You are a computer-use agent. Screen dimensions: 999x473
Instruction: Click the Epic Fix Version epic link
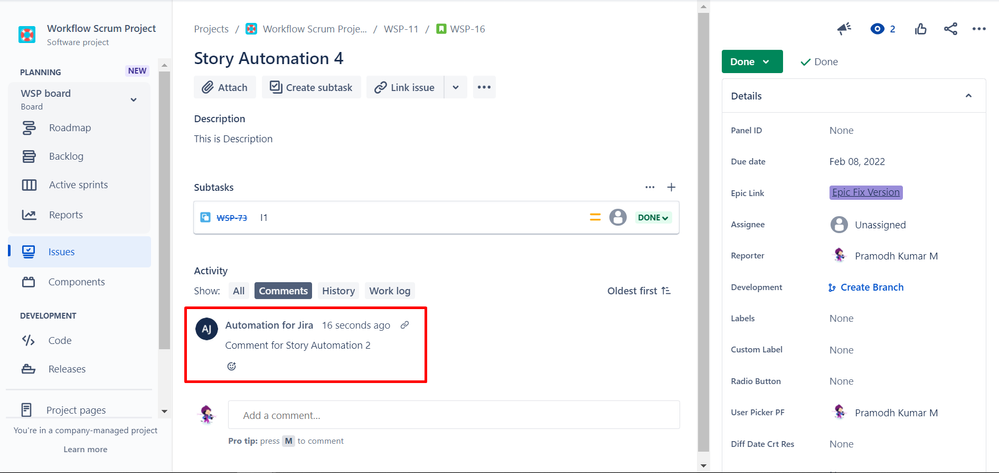click(x=866, y=193)
